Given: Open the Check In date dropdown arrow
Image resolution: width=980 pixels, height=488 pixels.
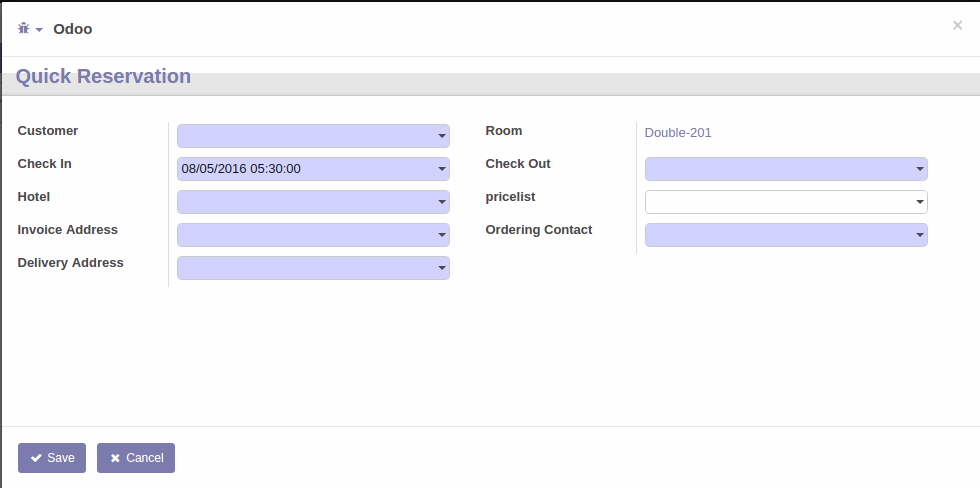Looking at the screenshot, I should (x=442, y=169).
